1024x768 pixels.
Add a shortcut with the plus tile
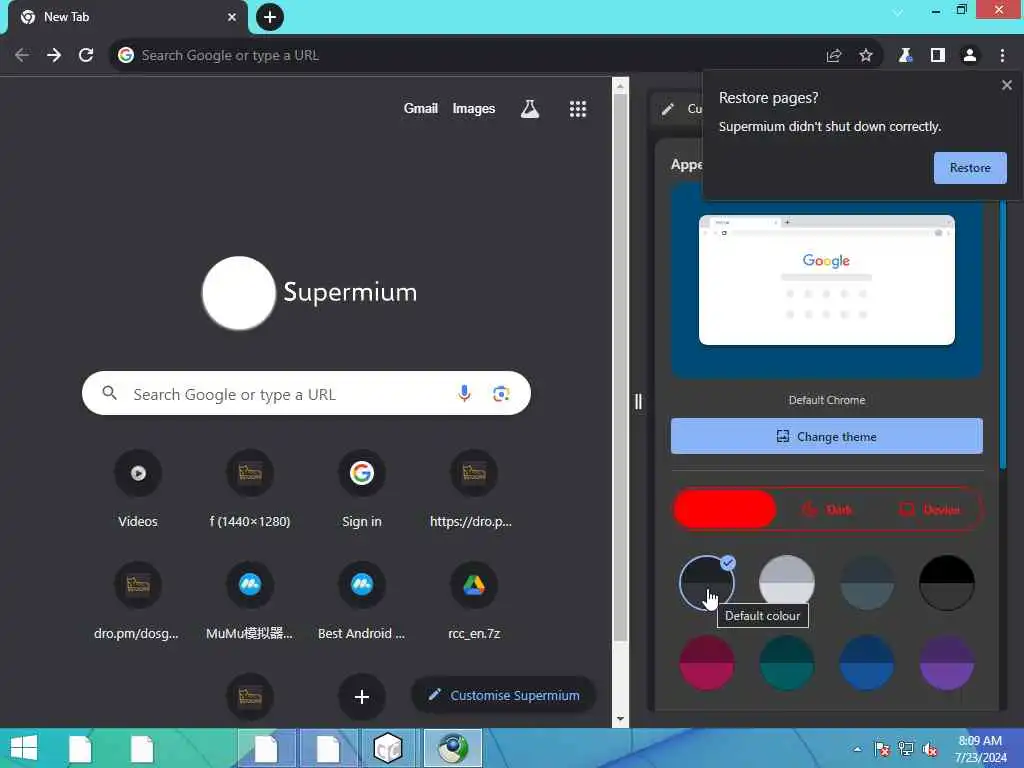coord(362,697)
